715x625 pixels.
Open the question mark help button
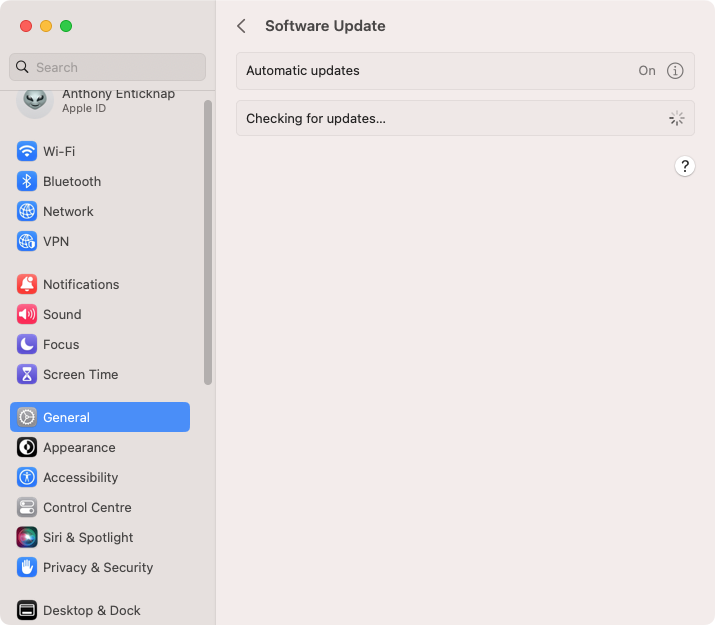coord(684,166)
